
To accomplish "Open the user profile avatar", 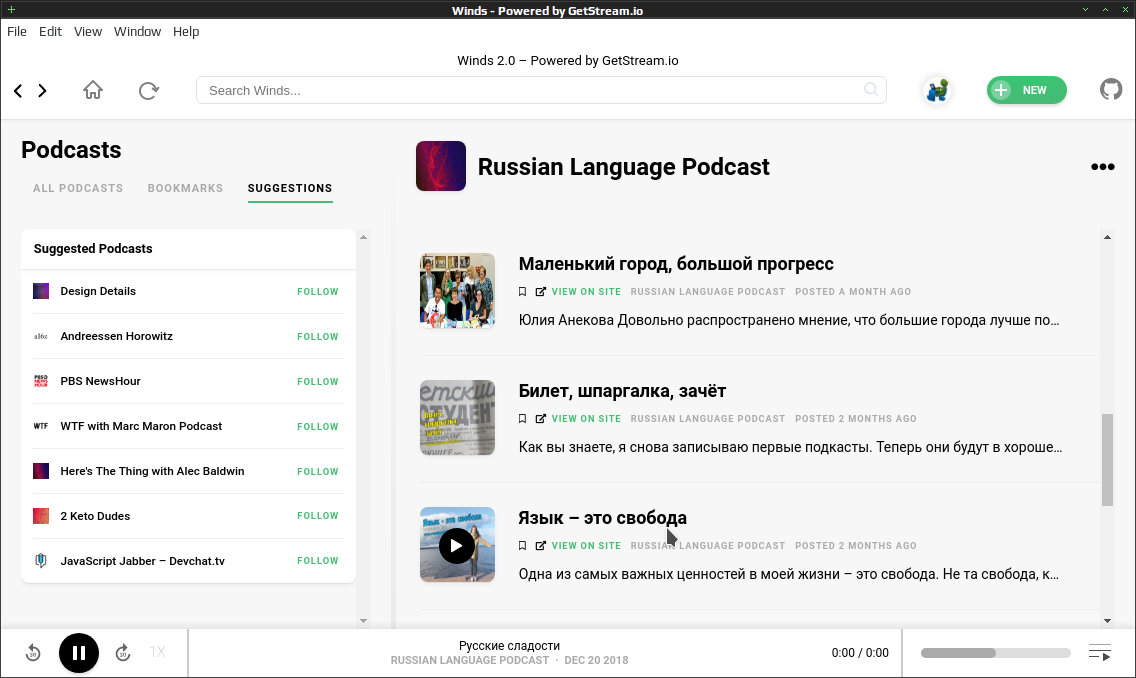I will [937, 91].
